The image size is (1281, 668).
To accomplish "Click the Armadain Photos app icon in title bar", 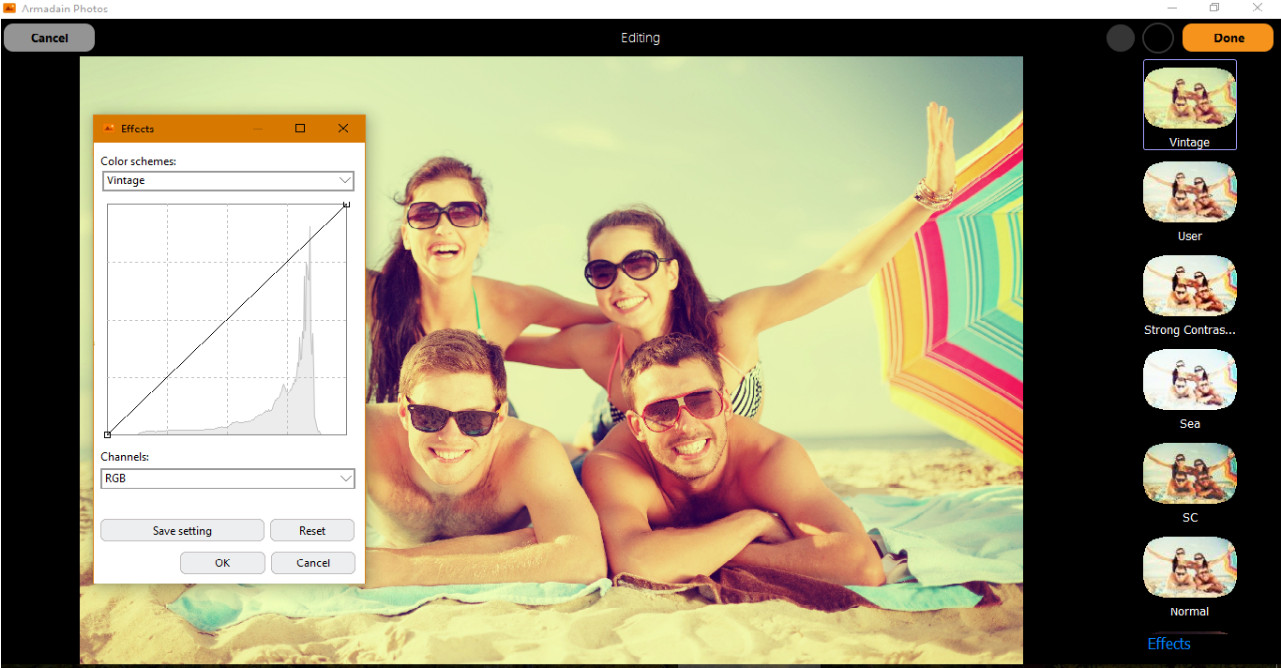I will (x=9, y=8).
